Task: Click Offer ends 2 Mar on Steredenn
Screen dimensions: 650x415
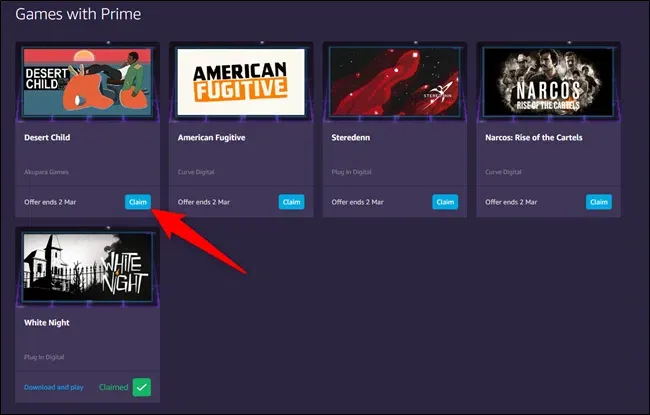Action: click(357, 202)
